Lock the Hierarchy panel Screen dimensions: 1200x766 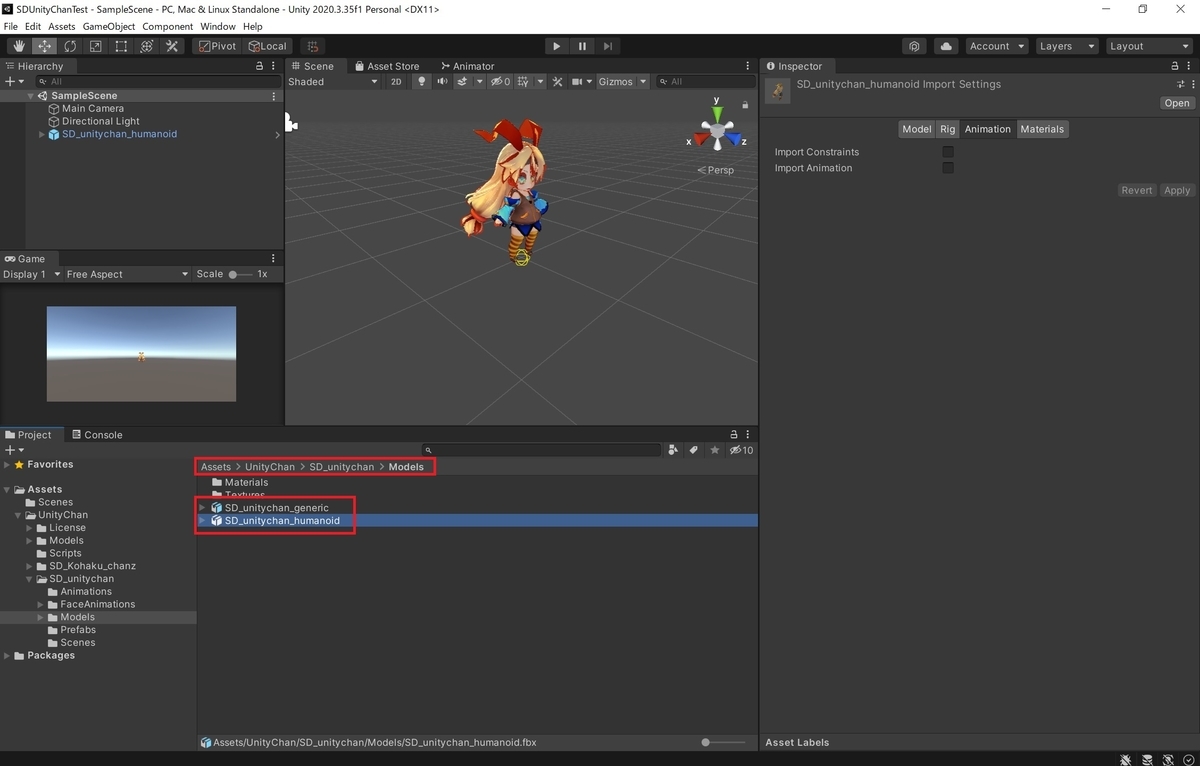[x=260, y=66]
